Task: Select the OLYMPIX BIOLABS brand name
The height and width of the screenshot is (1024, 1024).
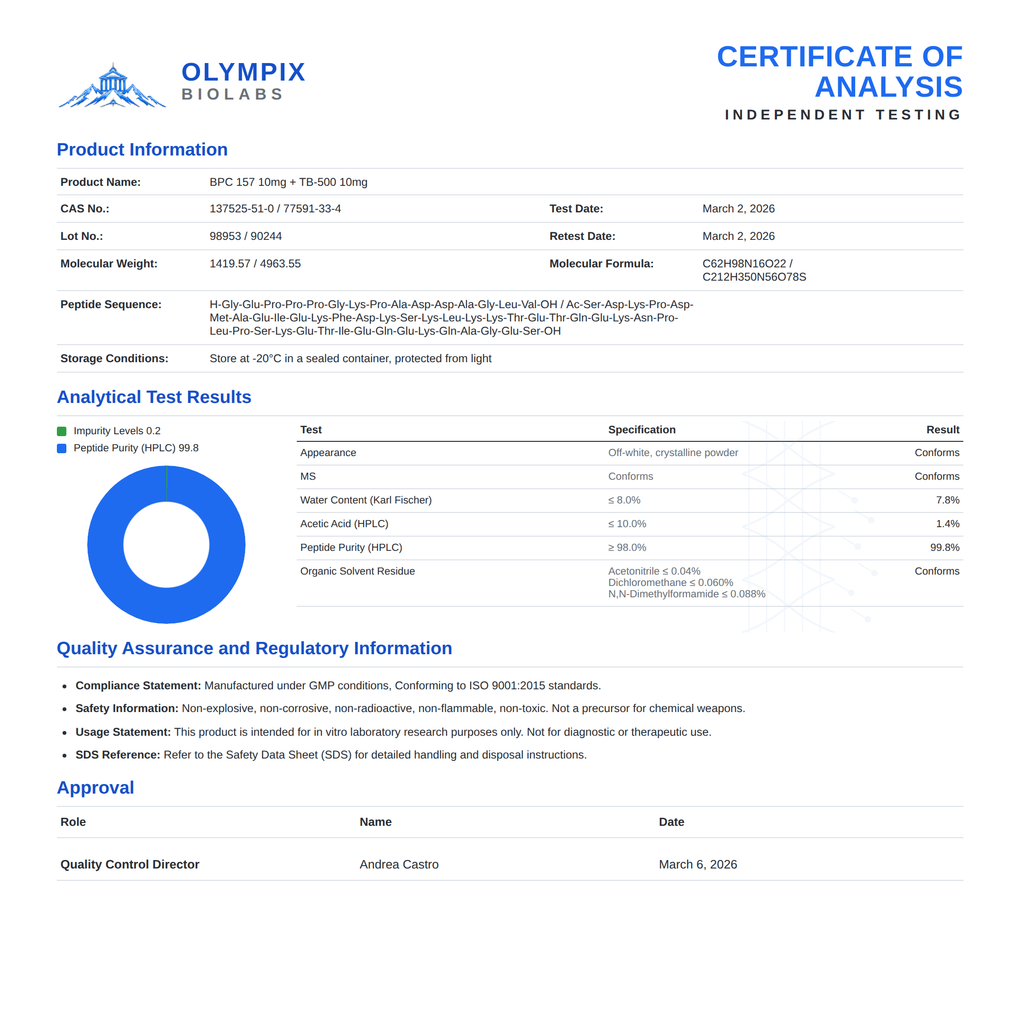Action: (243, 81)
